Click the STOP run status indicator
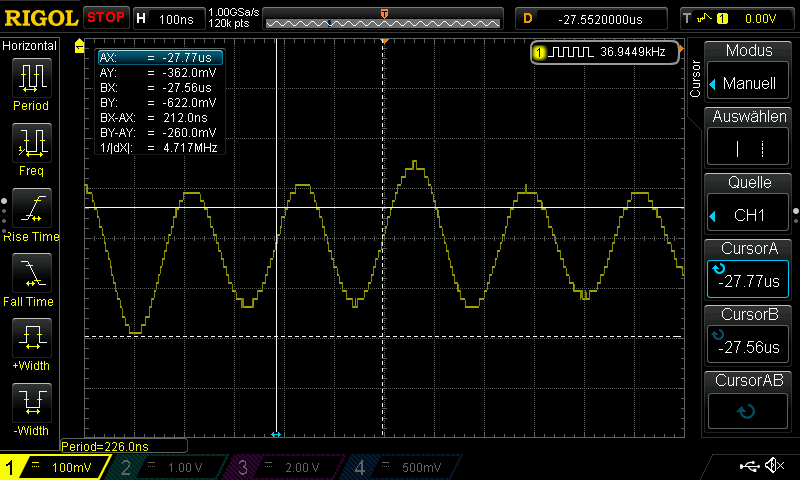 (106, 18)
